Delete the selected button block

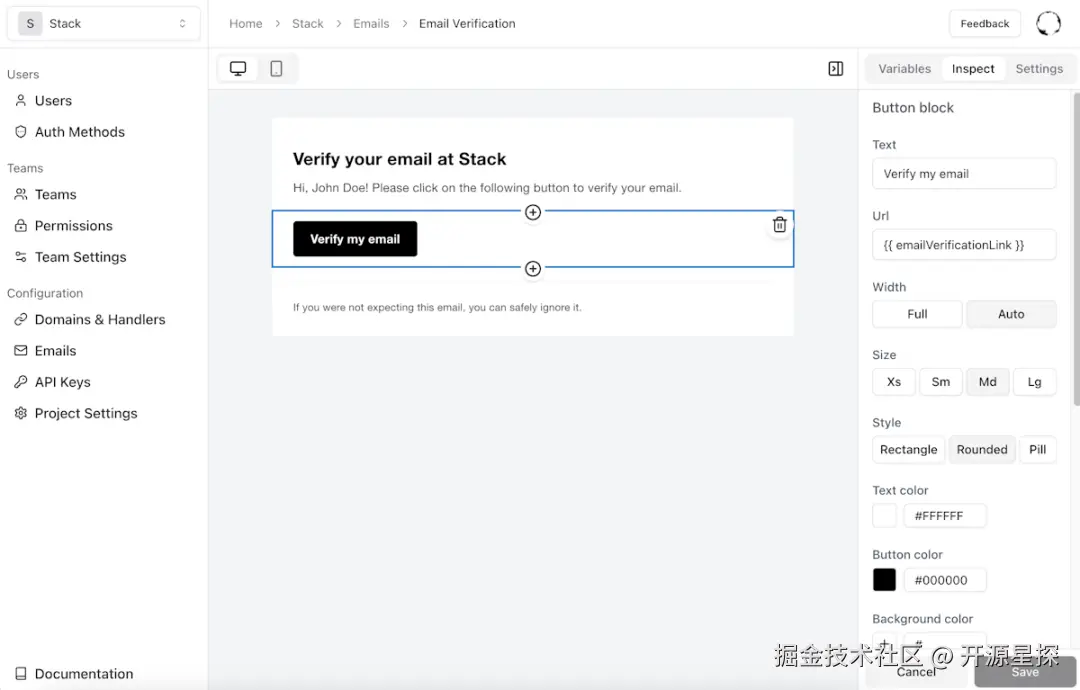point(780,224)
